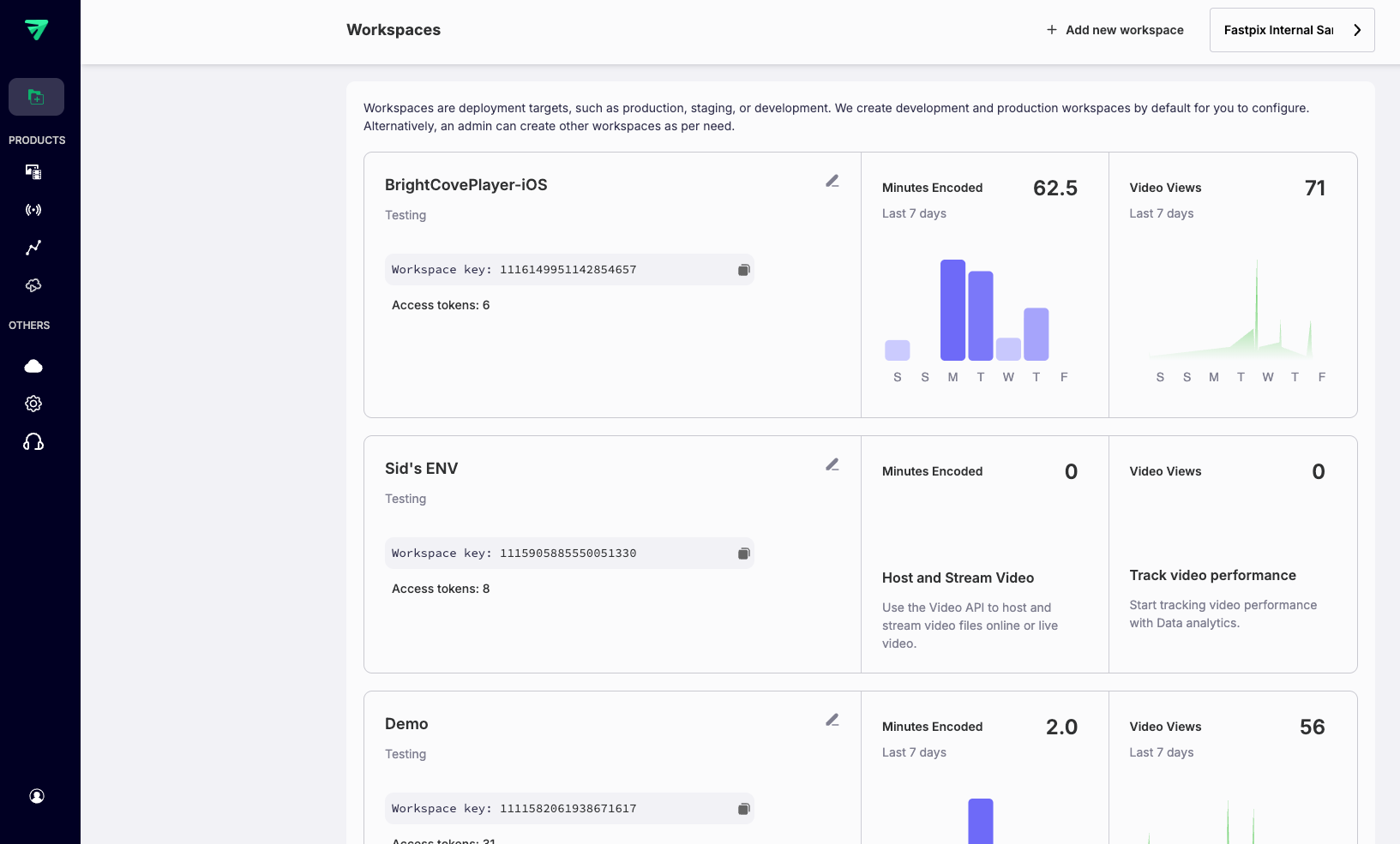This screenshot has height=844, width=1400.
Task: Edit the BrightCovePlayer-iOS workspace via pencil icon
Action: coord(832,181)
